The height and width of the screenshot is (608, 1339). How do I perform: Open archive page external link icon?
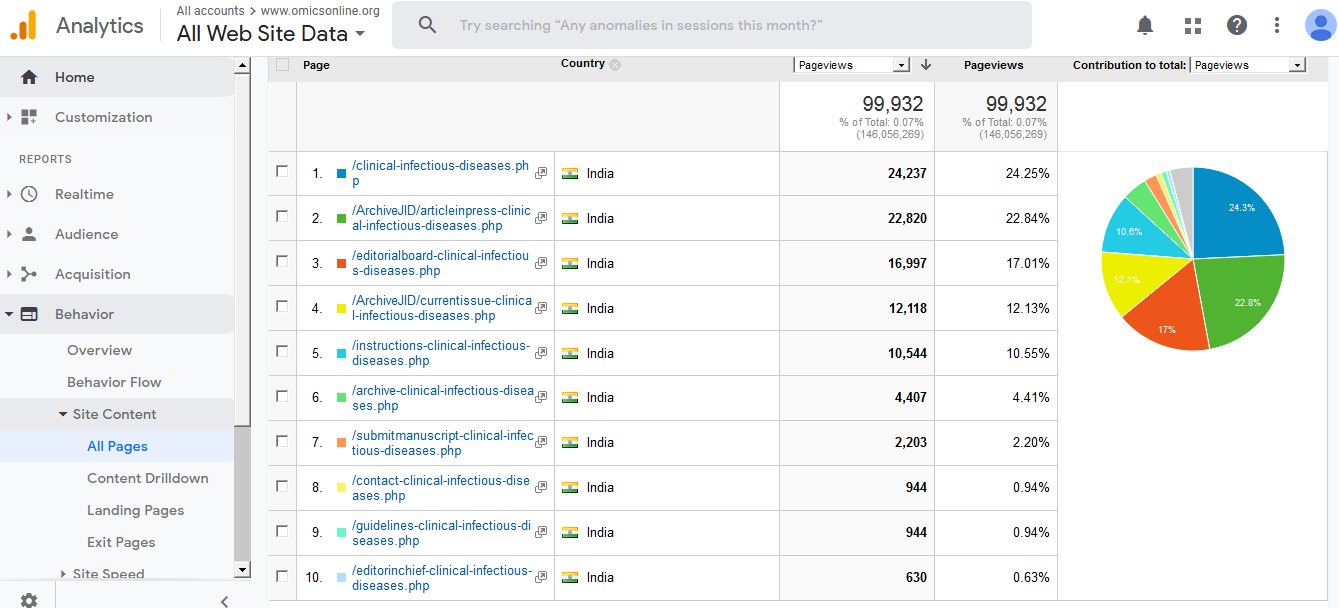pyautogui.click(x=541, y=397)
